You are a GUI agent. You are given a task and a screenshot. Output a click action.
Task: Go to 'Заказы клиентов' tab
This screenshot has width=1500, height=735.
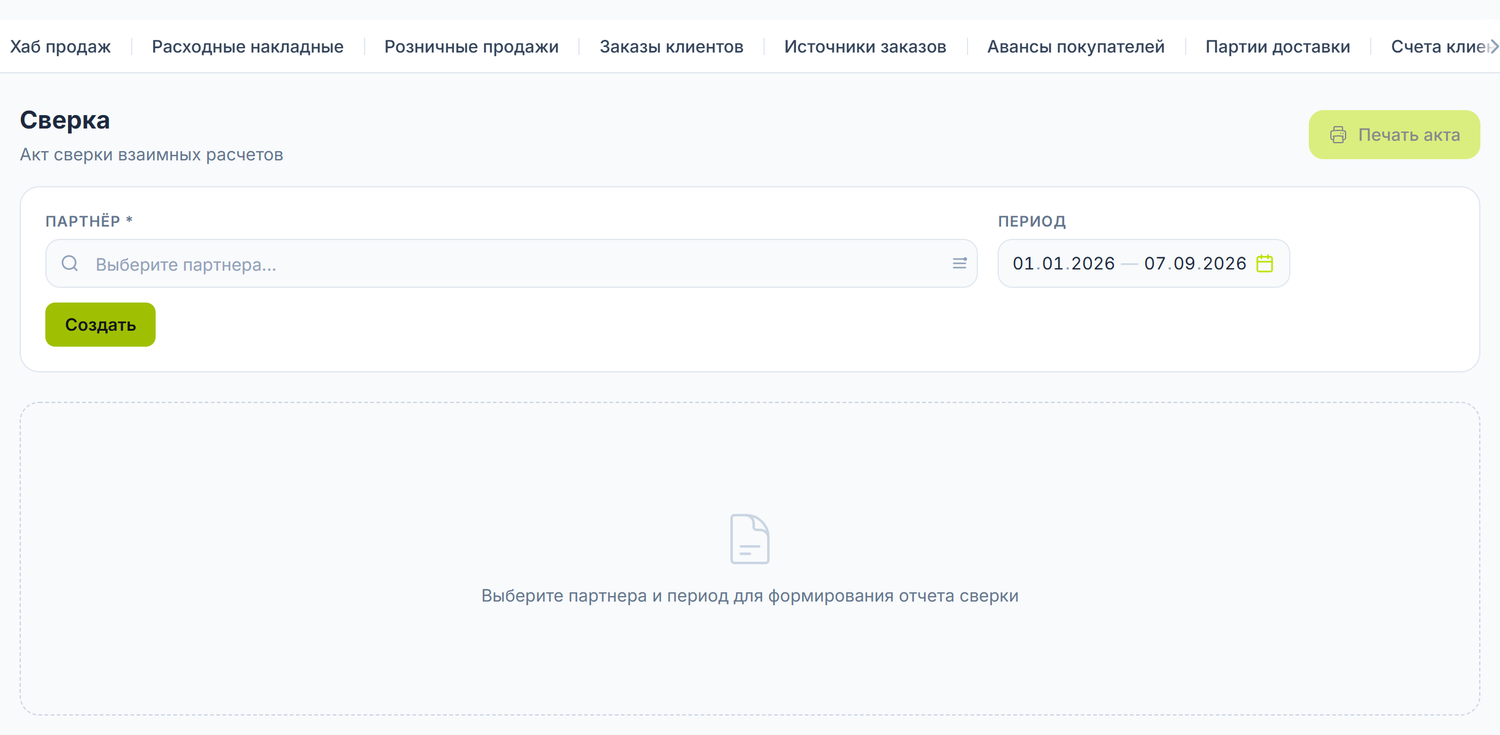coord(672,47)
